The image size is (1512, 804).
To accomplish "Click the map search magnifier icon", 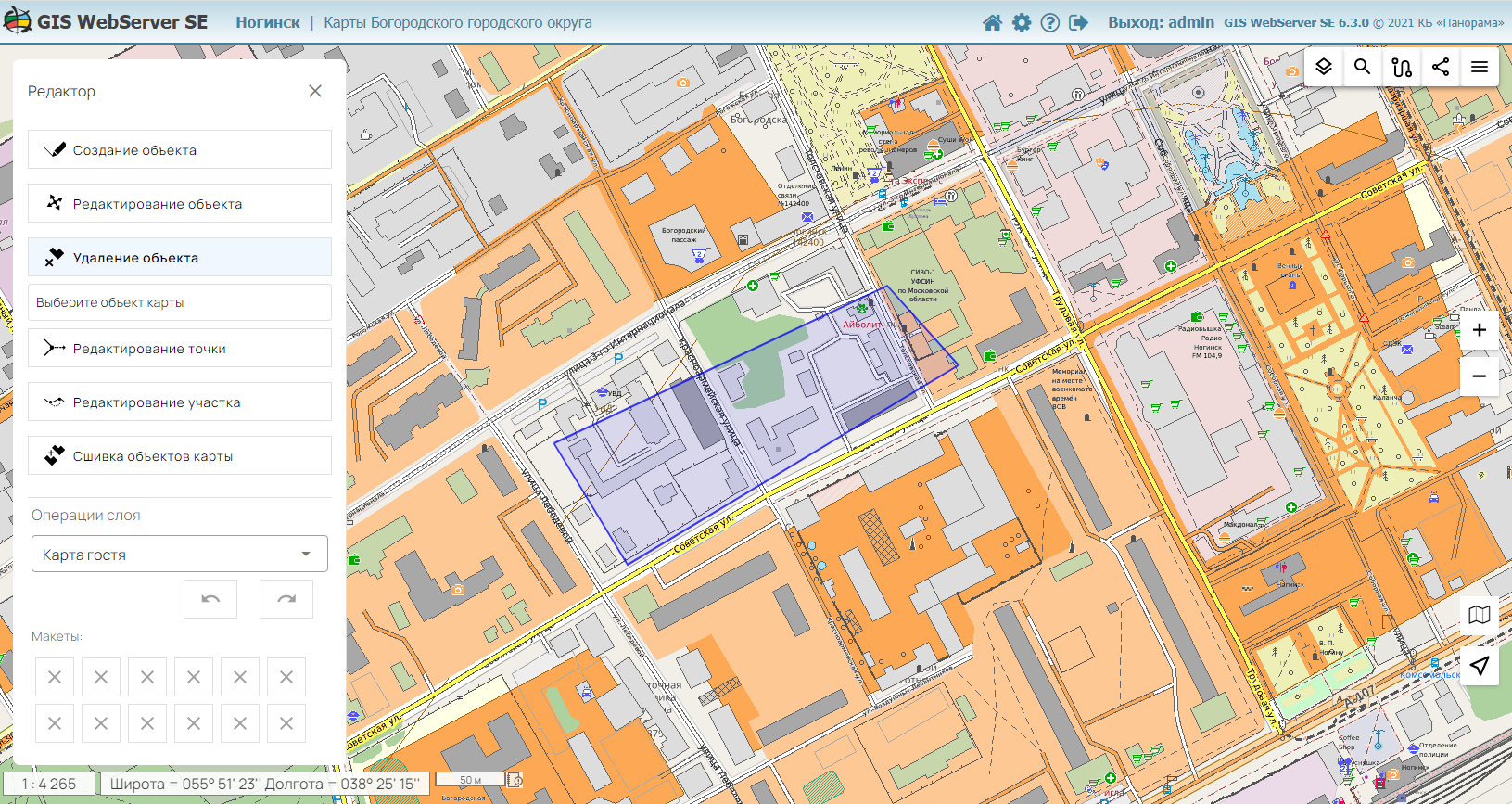I will (1362, 67).
